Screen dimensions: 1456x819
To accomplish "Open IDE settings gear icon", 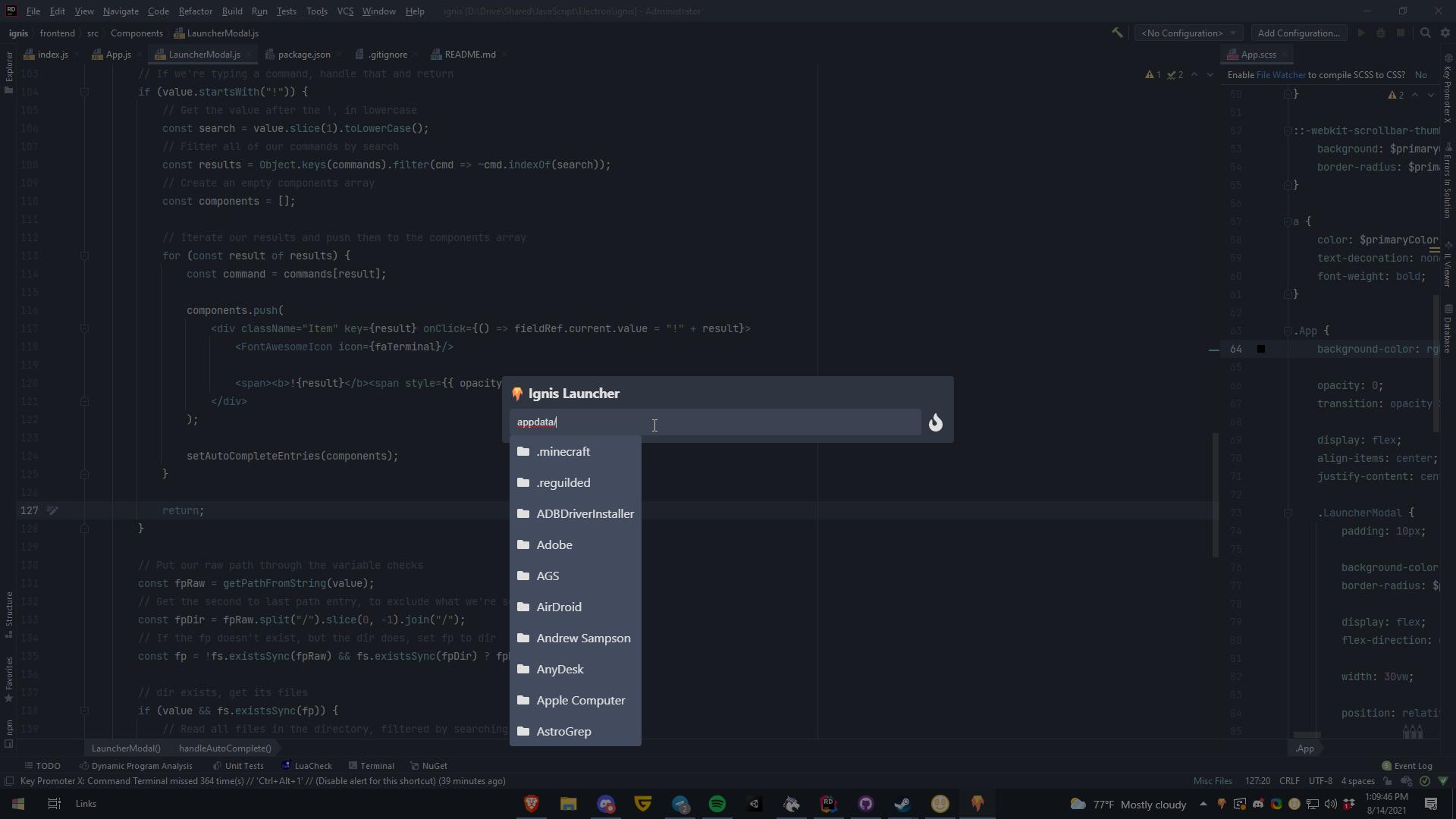I will (x=1445, y=33).
